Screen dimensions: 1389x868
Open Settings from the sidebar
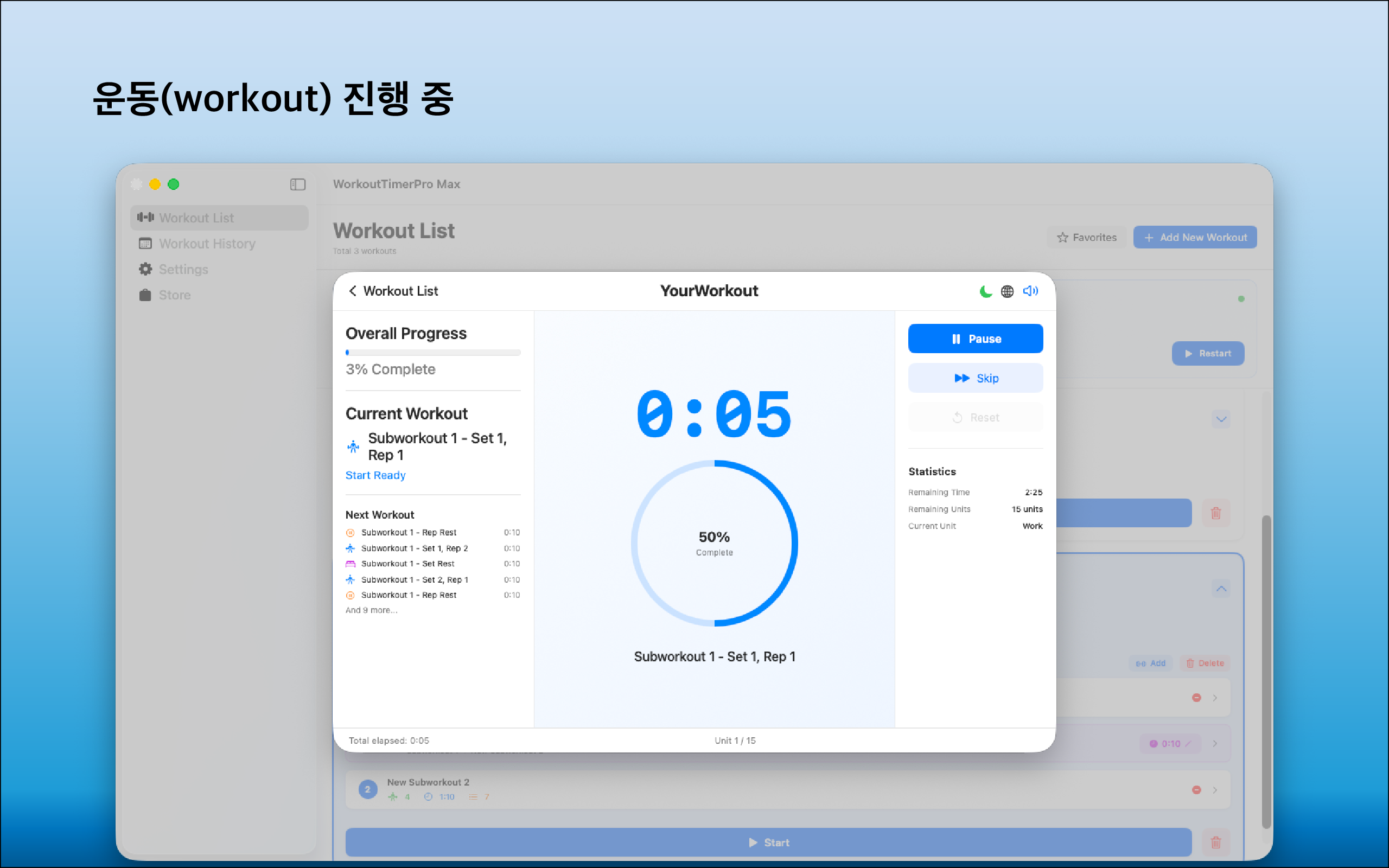[182, 269]
